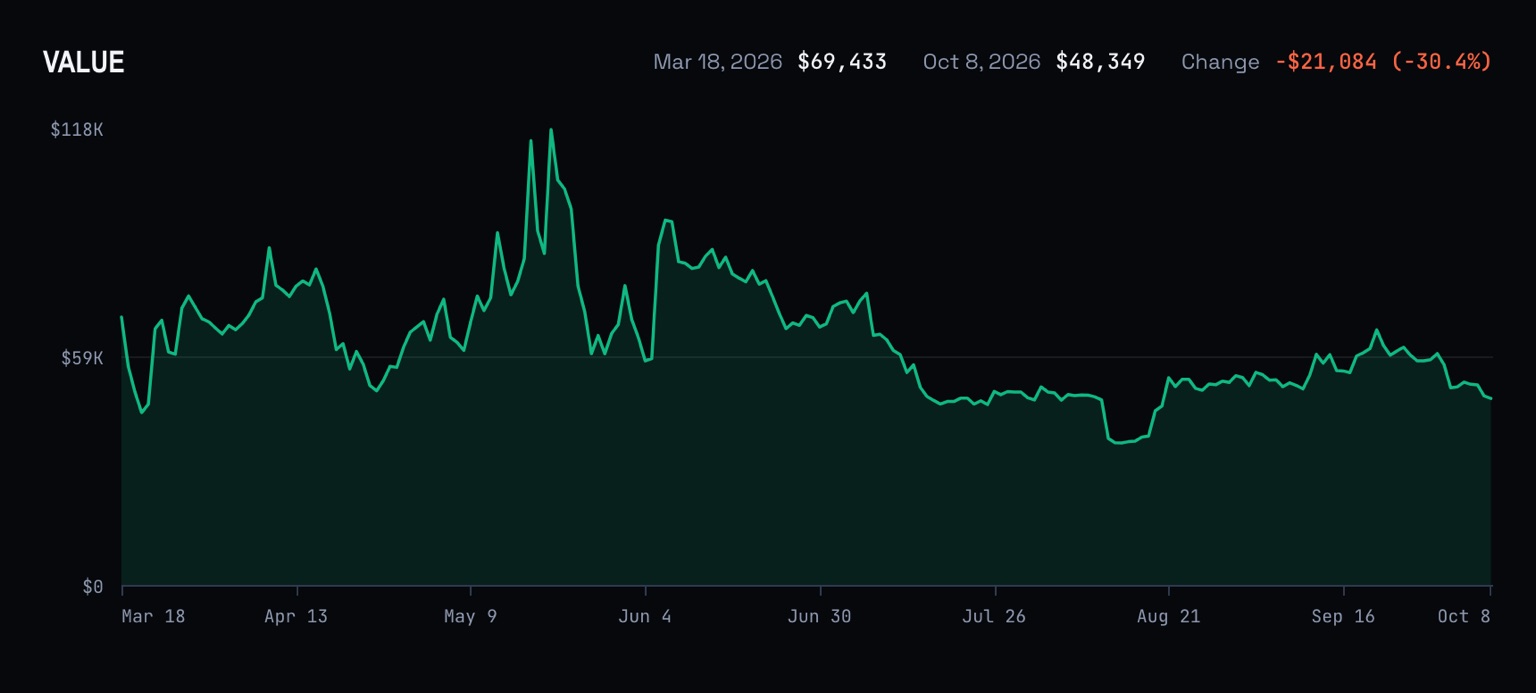Click the $59K y-axis label

[82, 357]
